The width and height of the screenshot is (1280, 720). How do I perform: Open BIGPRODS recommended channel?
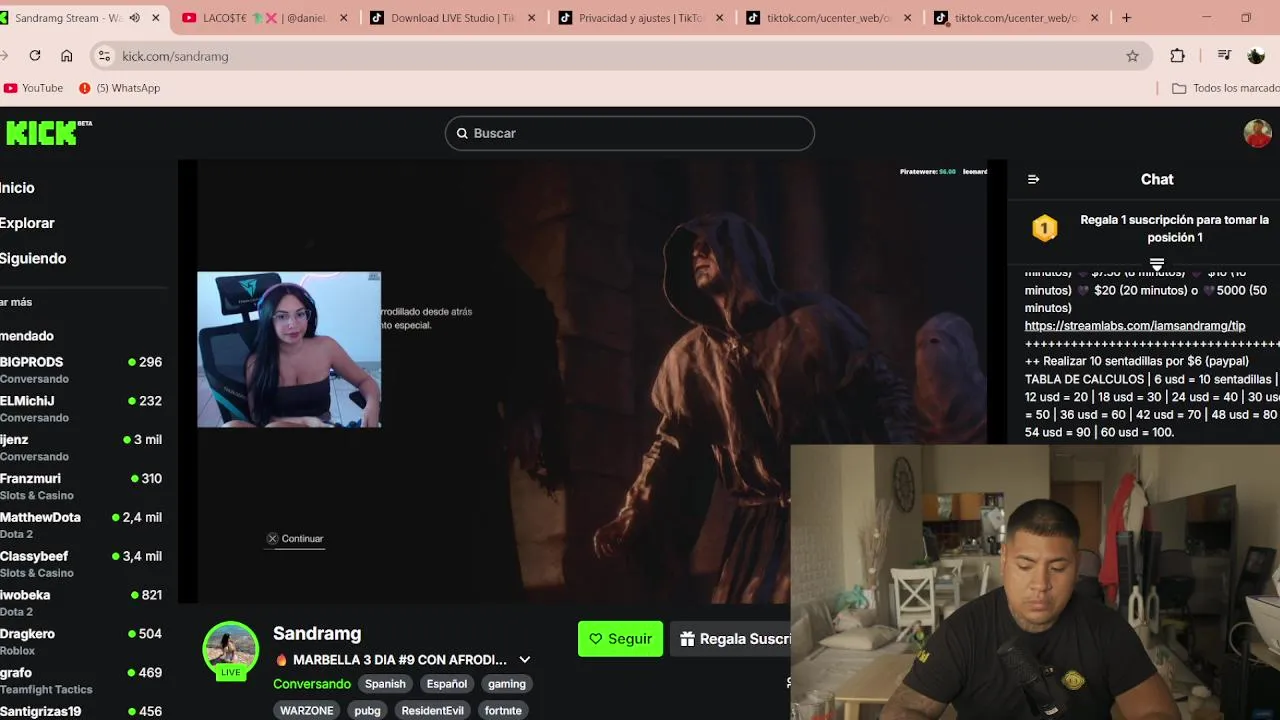click(x=81, y=369)
